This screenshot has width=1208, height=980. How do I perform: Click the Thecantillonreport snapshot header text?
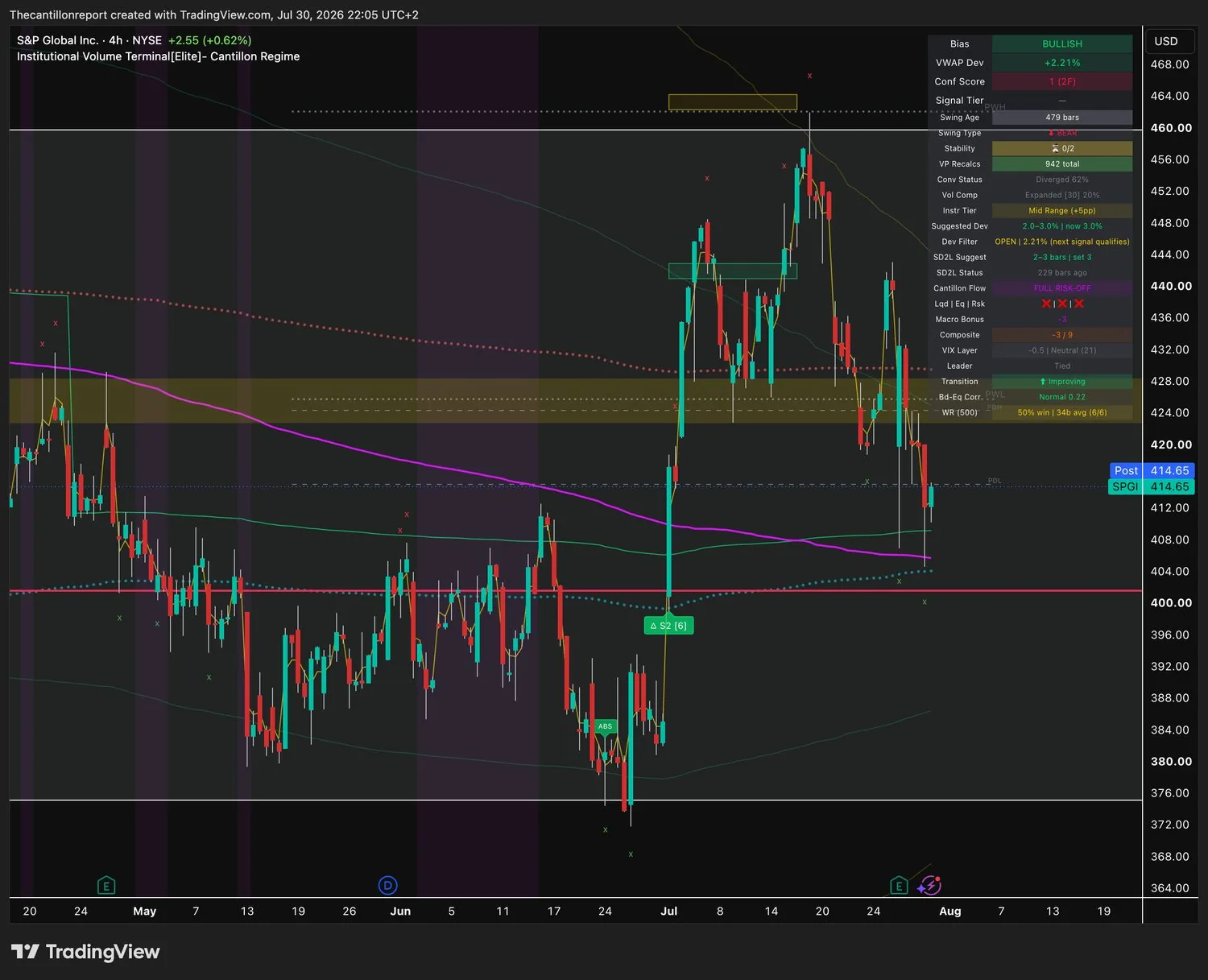point(213,14)
